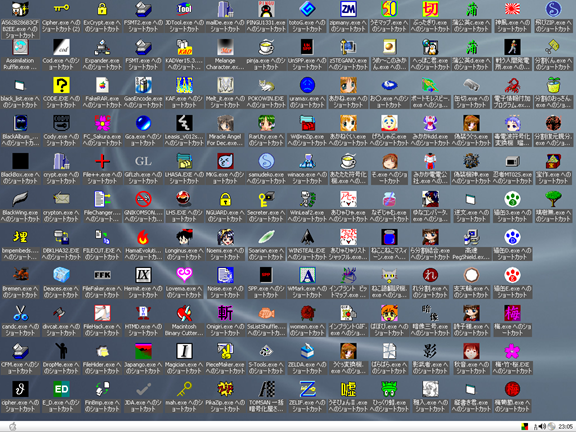This screenshot has width=576, height=432.
Task: Open the PINGU1331.exe penguin shortcut
Action: [266, 9]
